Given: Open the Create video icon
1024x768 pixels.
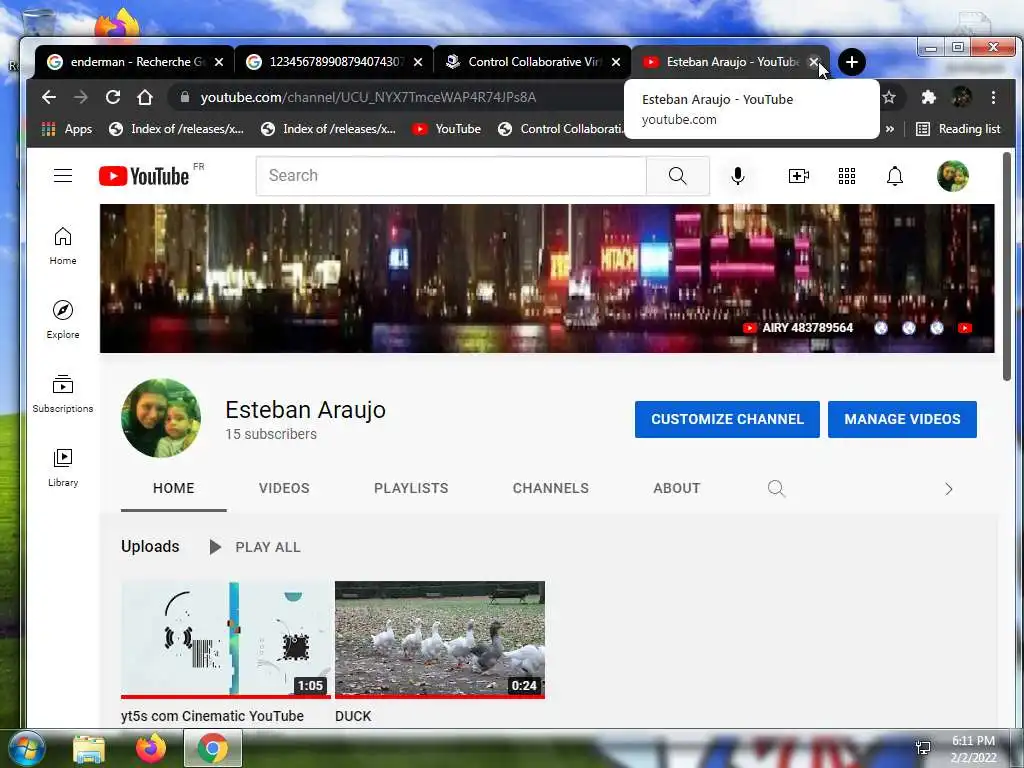Looking at the screenshot, I should (x=799, y=176).
